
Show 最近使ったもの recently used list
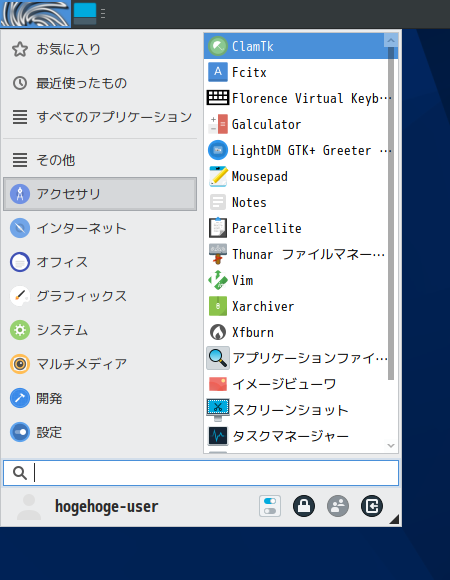[x=100, y=83]
